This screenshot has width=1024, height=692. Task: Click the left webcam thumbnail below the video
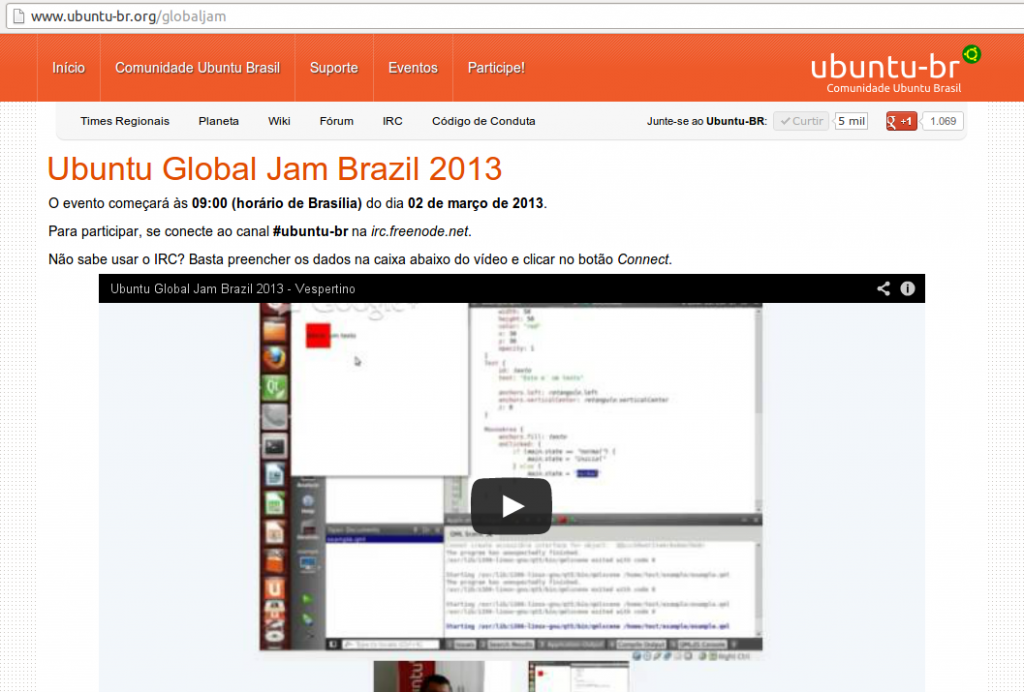(429, 676)
